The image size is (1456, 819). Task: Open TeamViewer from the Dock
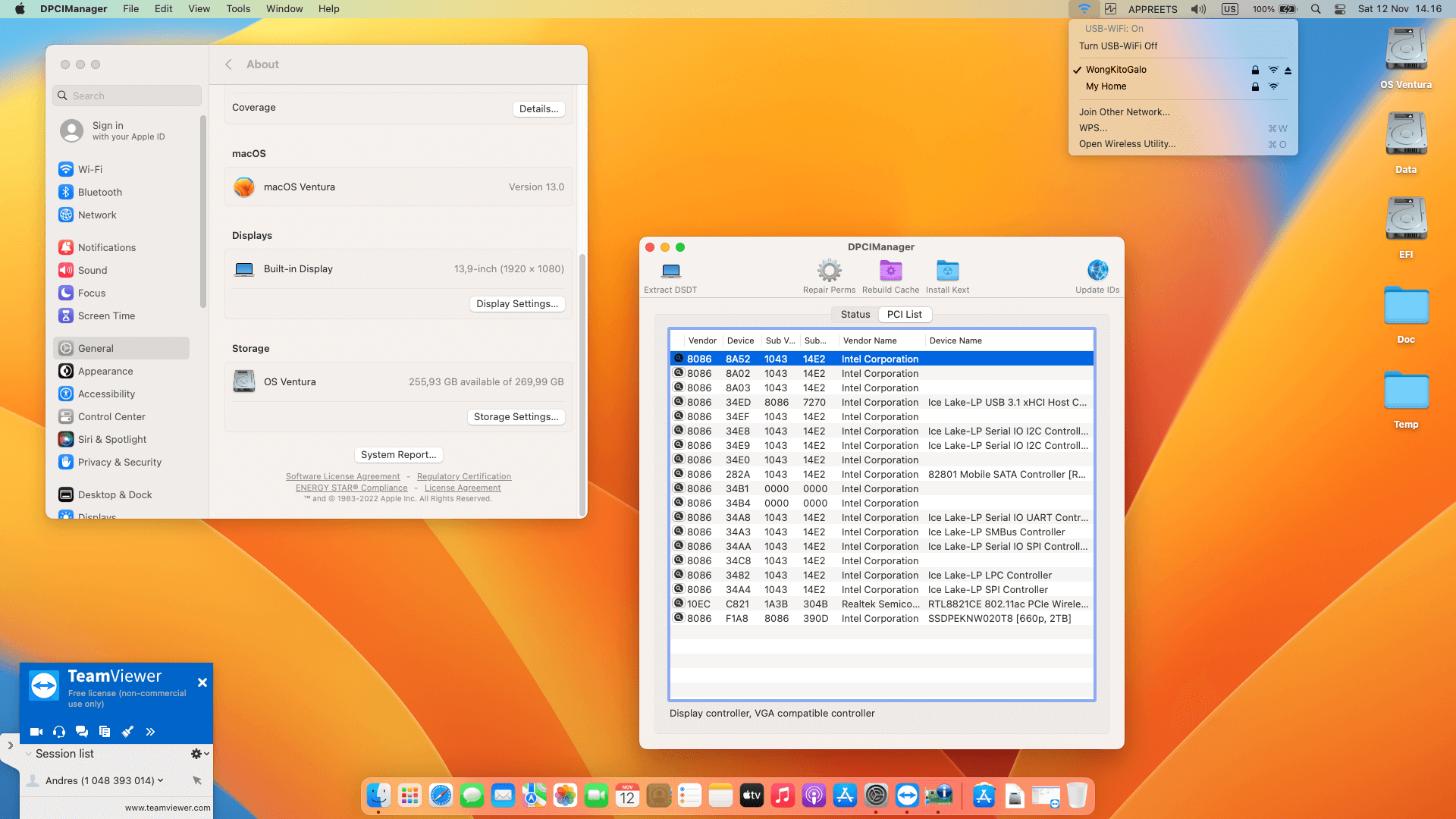point(907,795)
